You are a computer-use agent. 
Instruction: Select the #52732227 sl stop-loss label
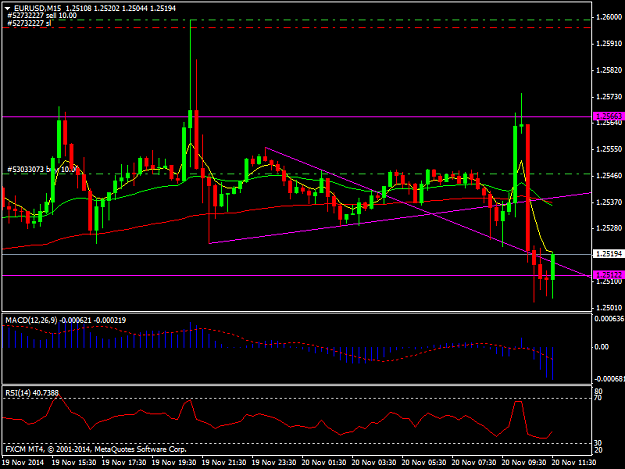click(x=29, y=23)
